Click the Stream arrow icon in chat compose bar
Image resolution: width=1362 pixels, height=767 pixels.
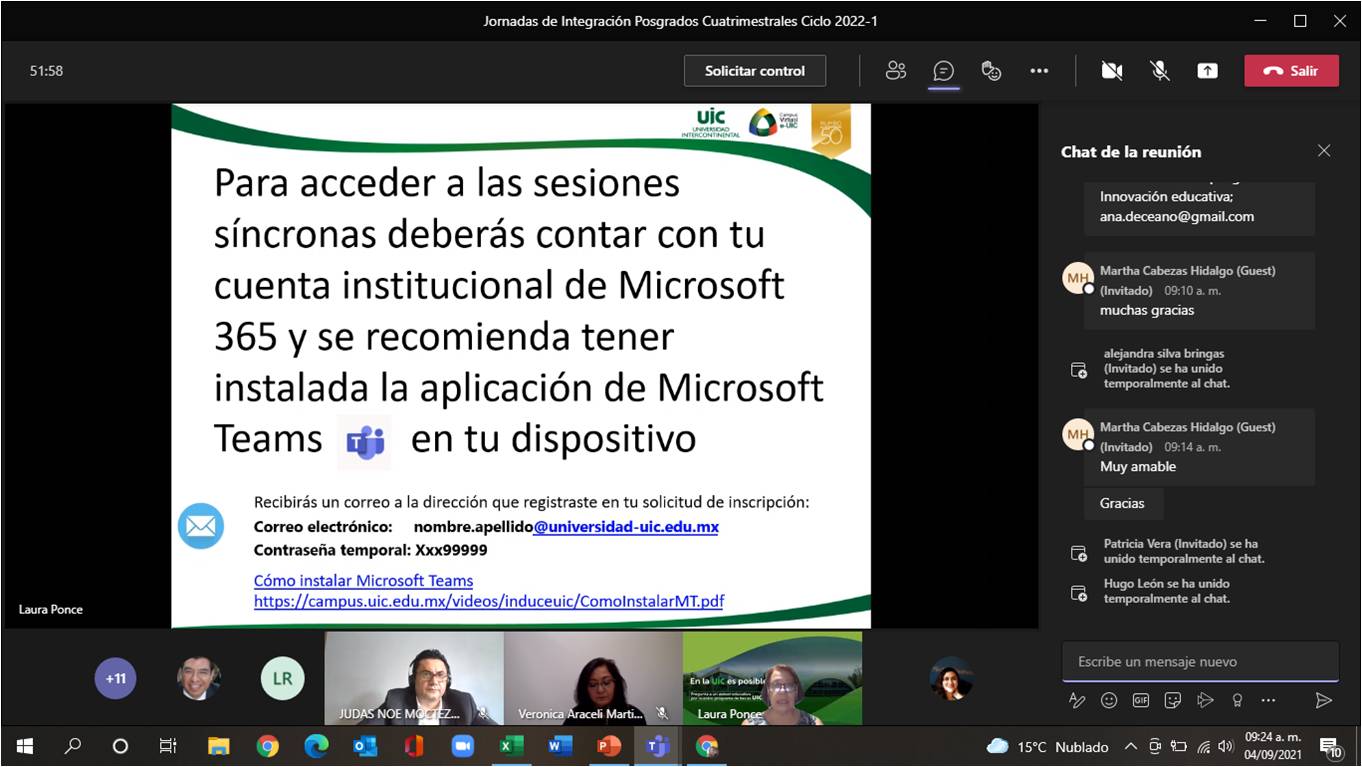(x=1205, y=701)
